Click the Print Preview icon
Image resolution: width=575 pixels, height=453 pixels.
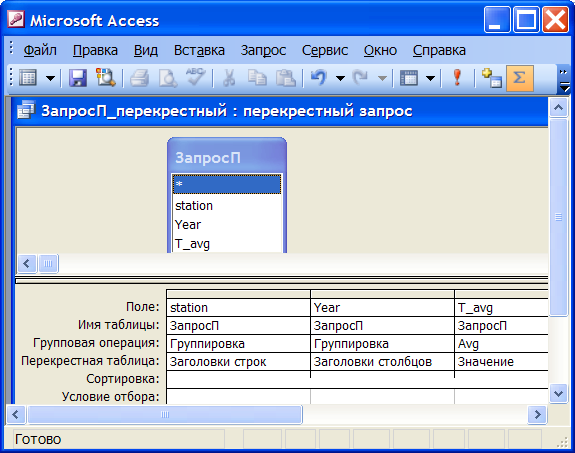pos(168,78)
